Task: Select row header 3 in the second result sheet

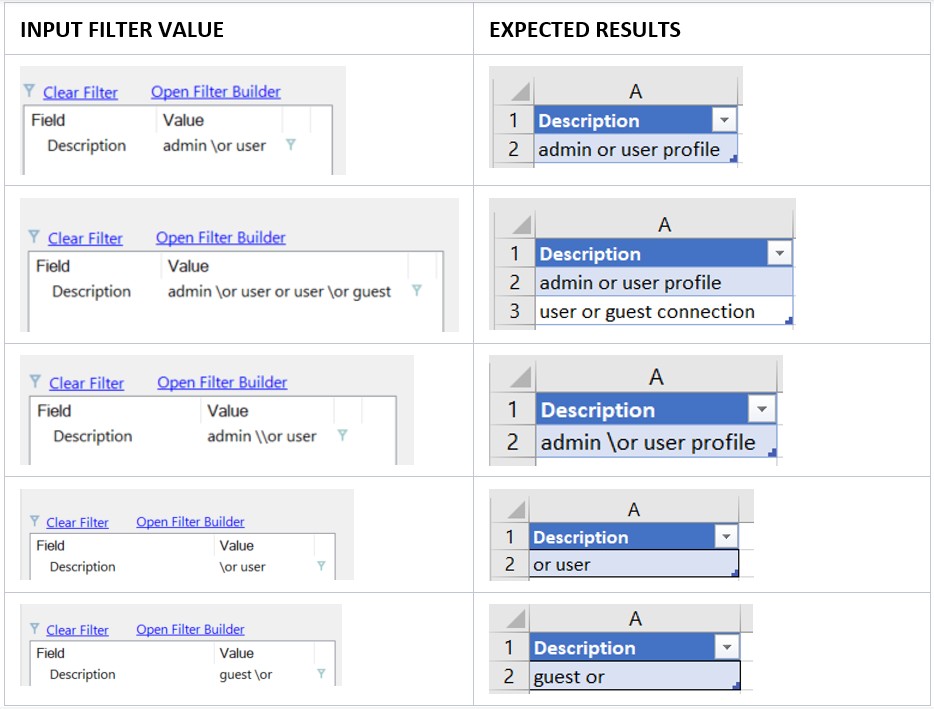Action: pos(514,311)
